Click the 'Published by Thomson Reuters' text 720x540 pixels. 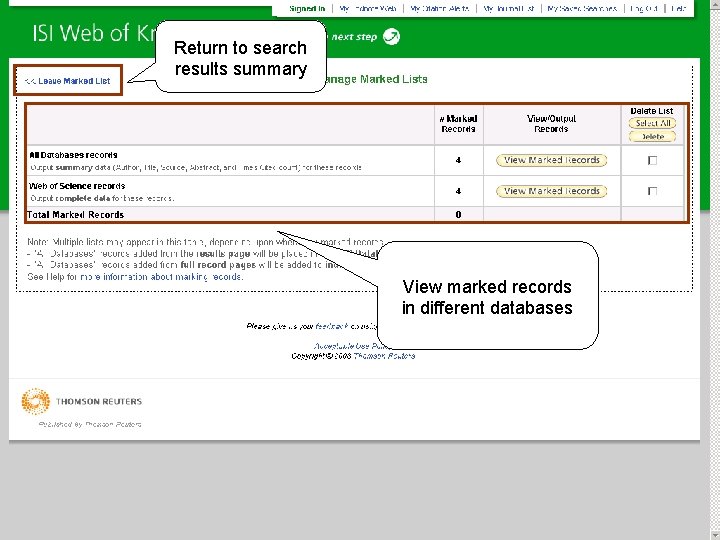(90, 424)
